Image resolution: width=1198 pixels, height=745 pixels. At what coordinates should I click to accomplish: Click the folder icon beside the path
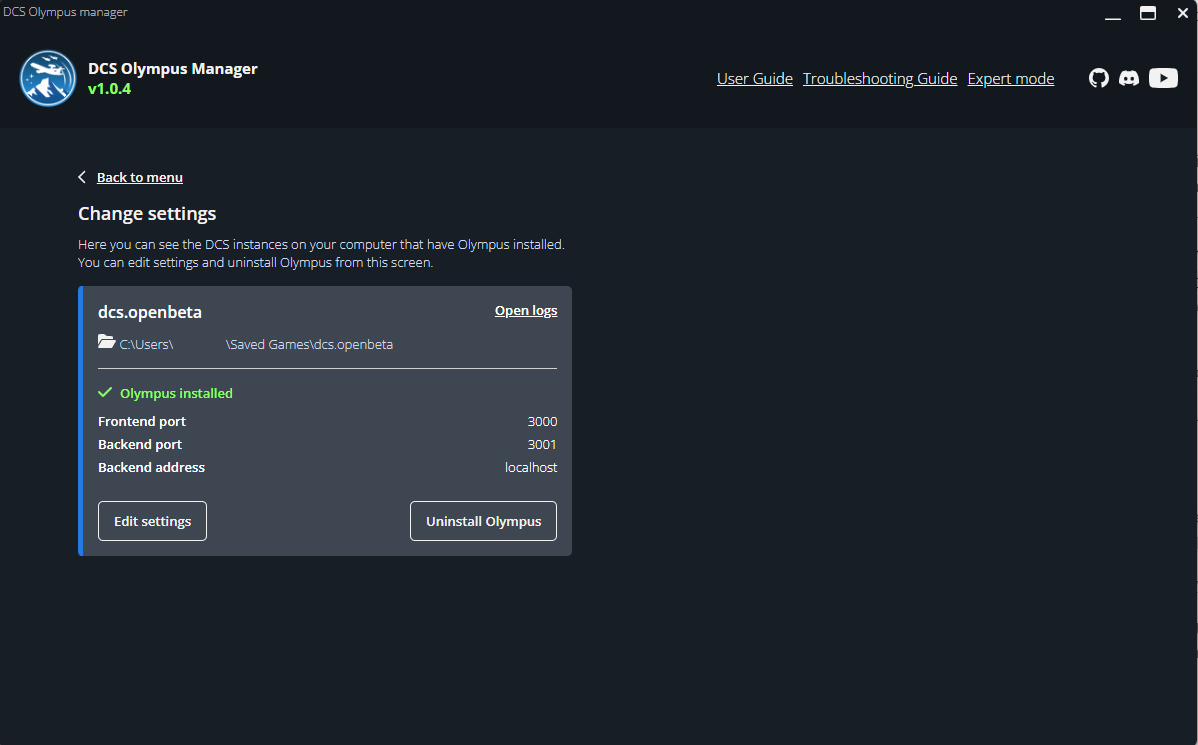click(x=107, y=342)
